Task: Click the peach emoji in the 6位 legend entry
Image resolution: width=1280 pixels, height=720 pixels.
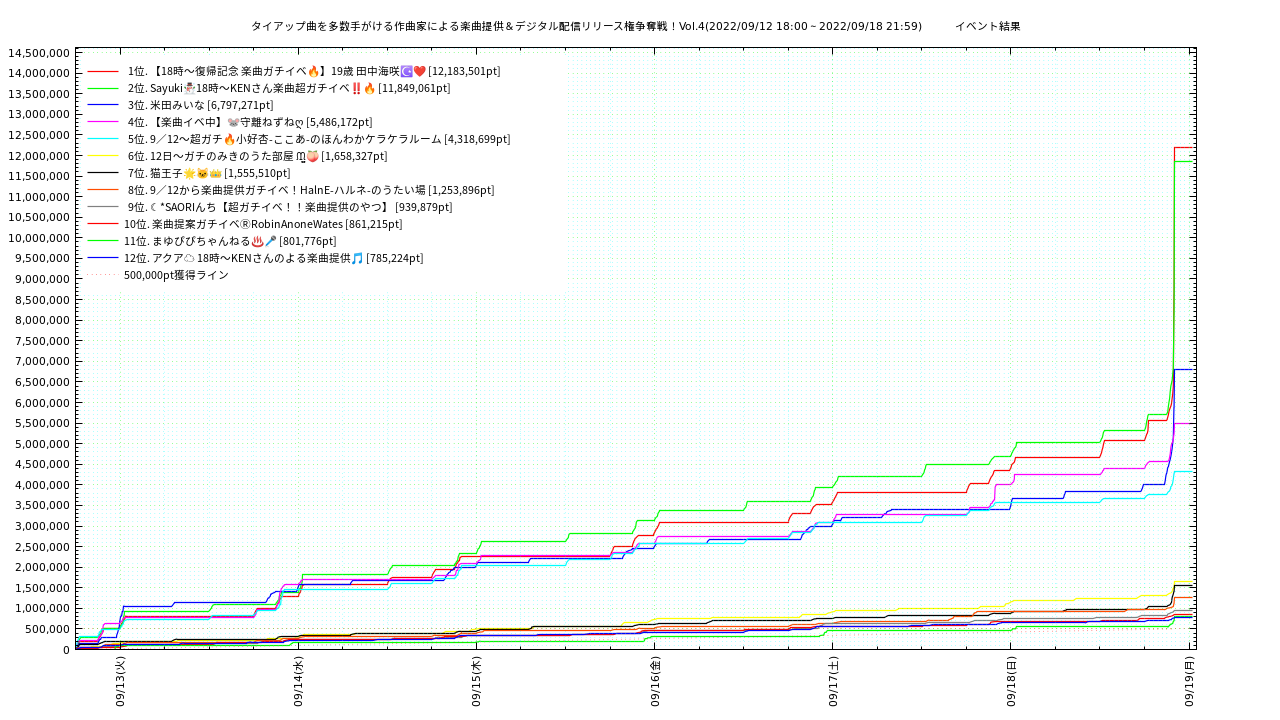Action: click(313, 156)
